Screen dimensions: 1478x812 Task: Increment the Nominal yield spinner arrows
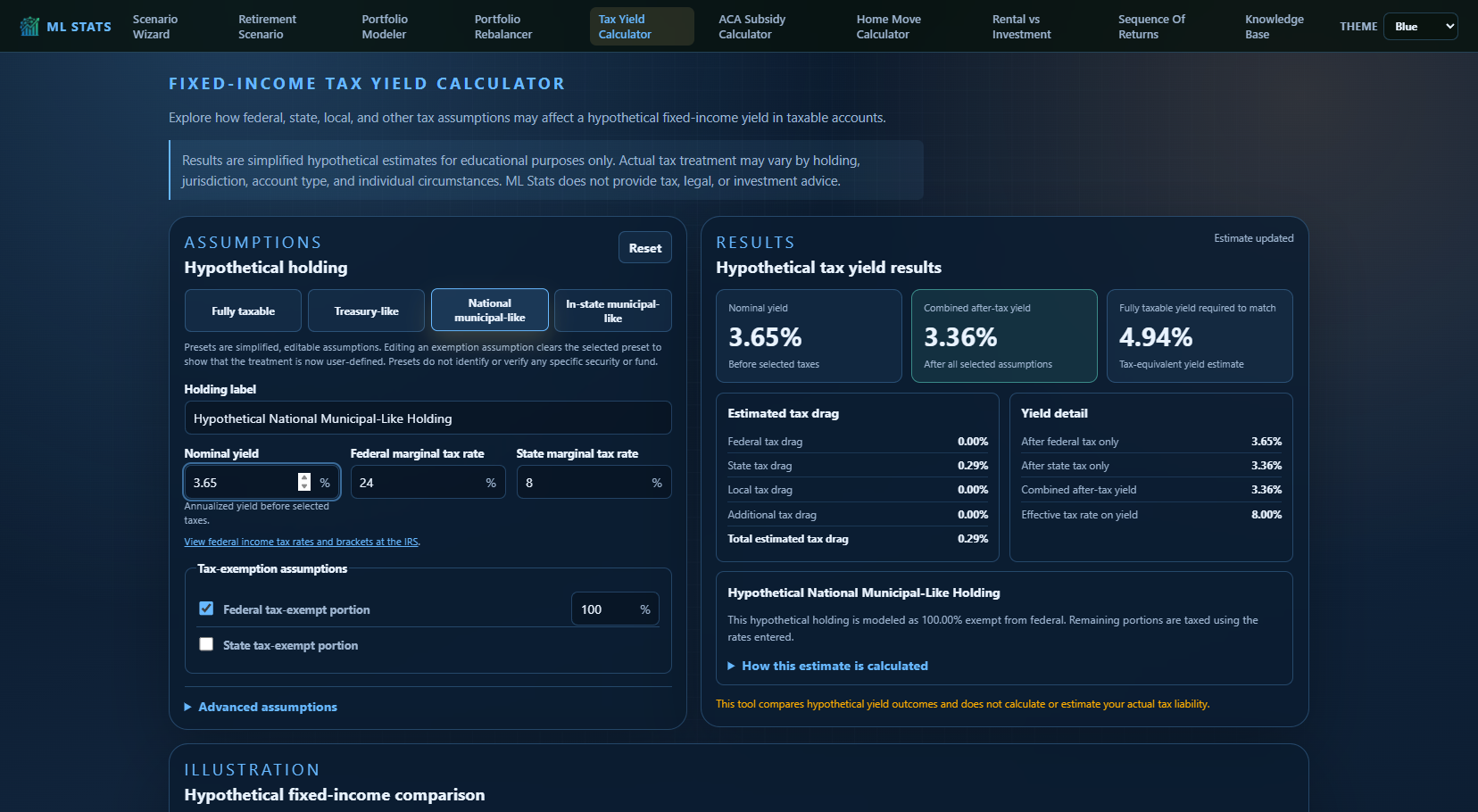pyautogui.click(x=304, y=477)
